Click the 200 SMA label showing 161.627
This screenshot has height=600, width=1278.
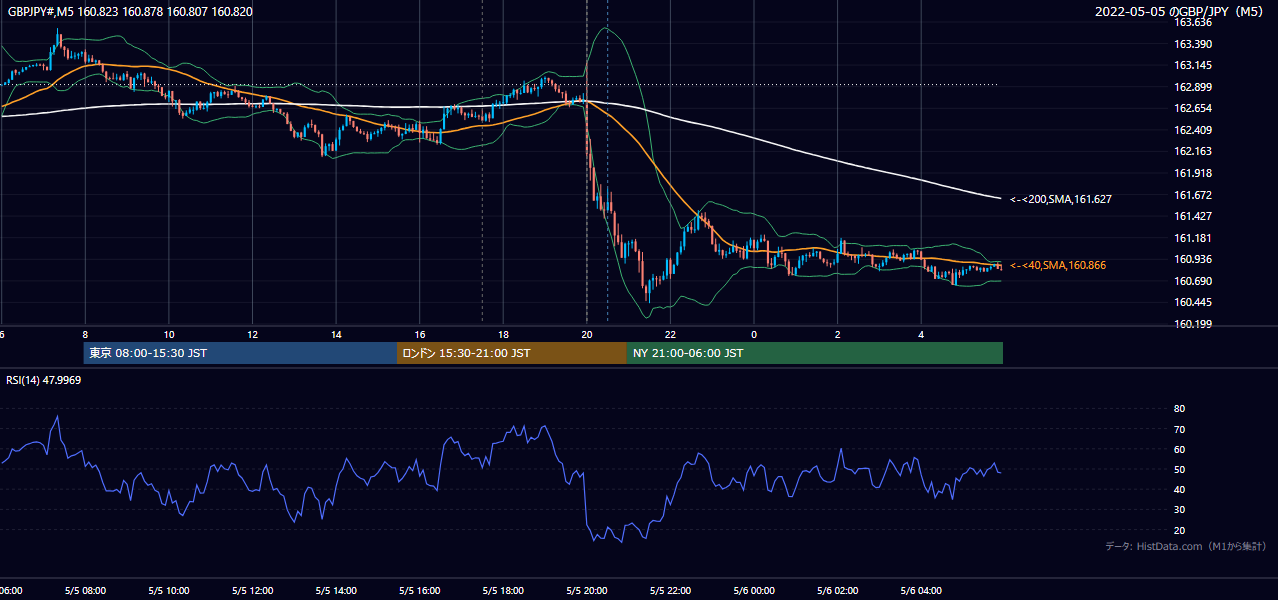click(x=1061, y=199)
